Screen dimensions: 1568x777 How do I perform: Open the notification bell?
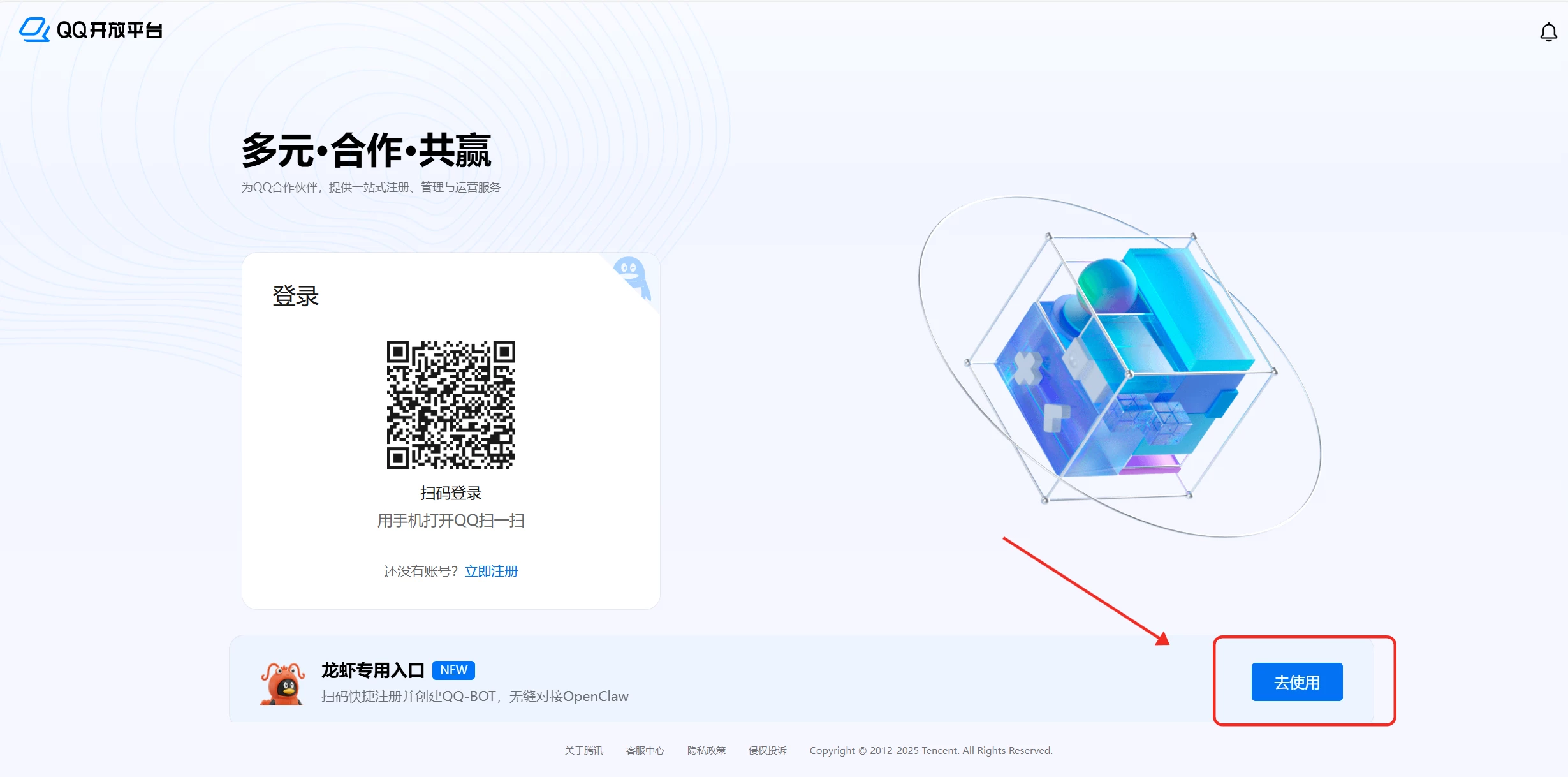(1548, 32)
